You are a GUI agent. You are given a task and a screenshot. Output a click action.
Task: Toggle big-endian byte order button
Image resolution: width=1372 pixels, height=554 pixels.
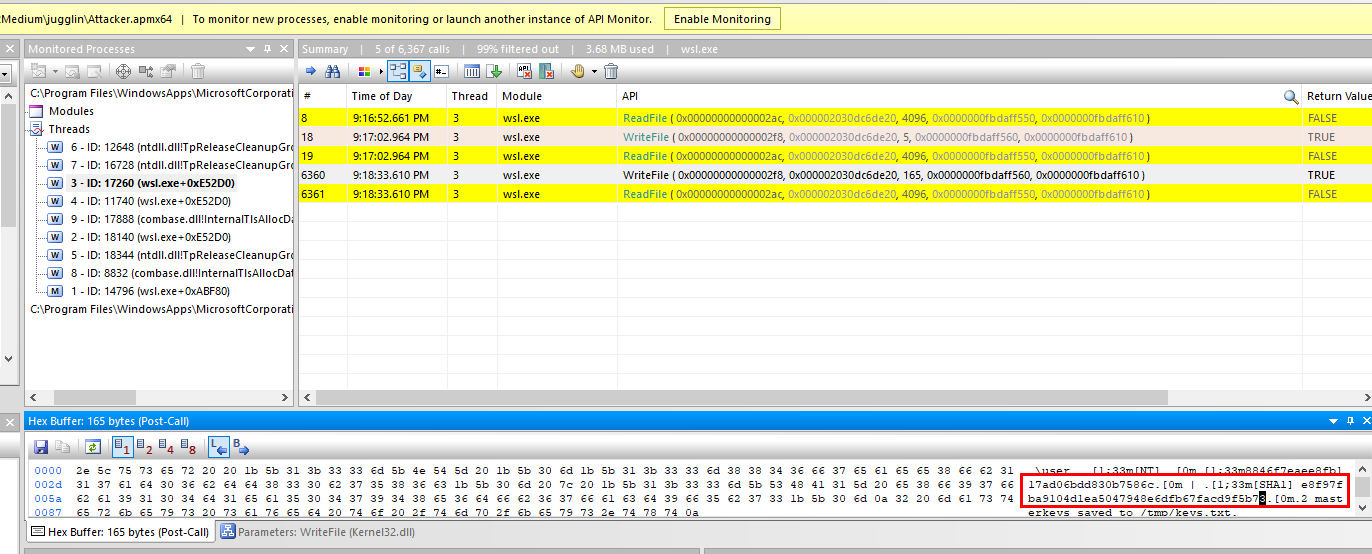[241, 447]
